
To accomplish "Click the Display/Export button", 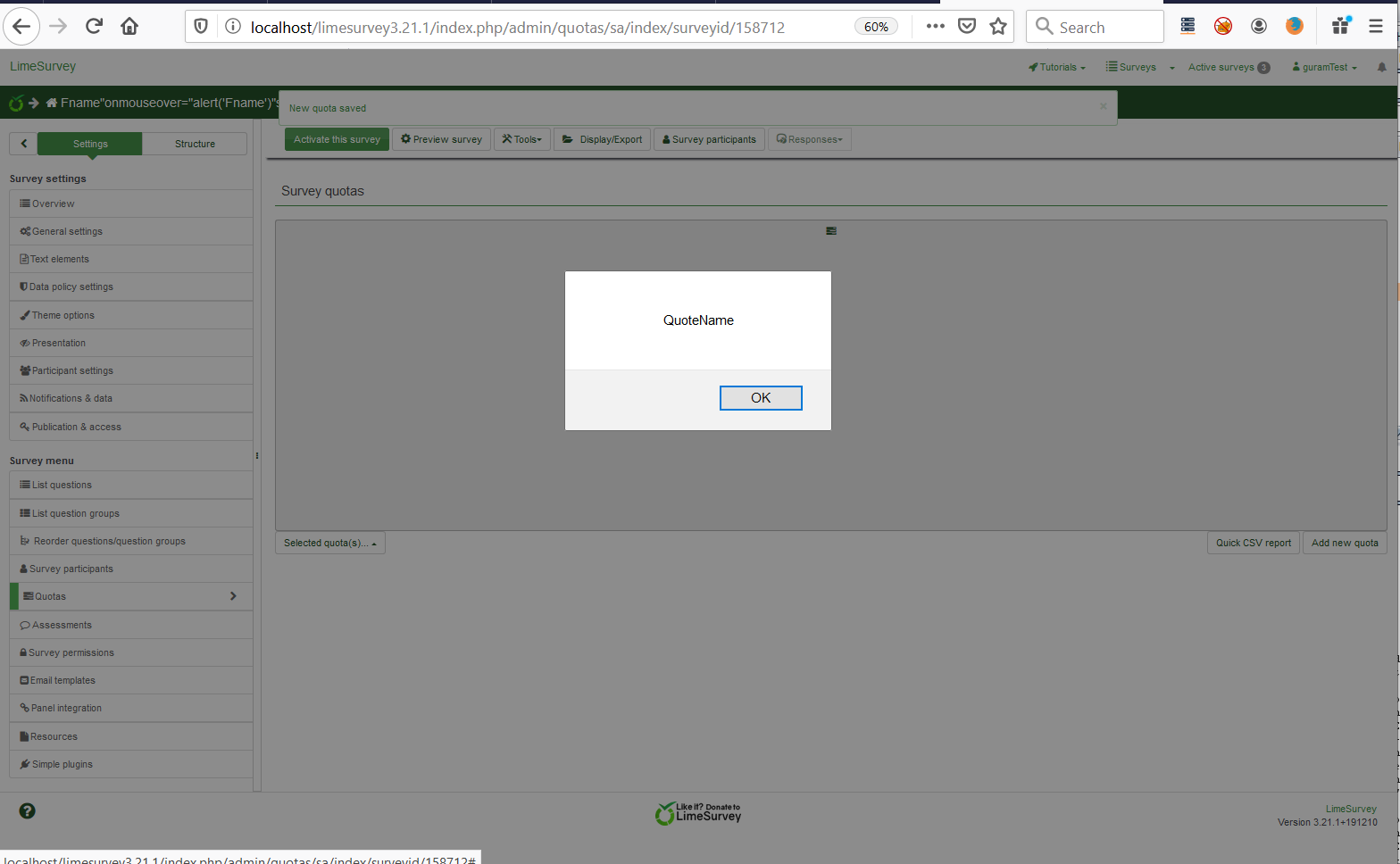I will (602, 139).
